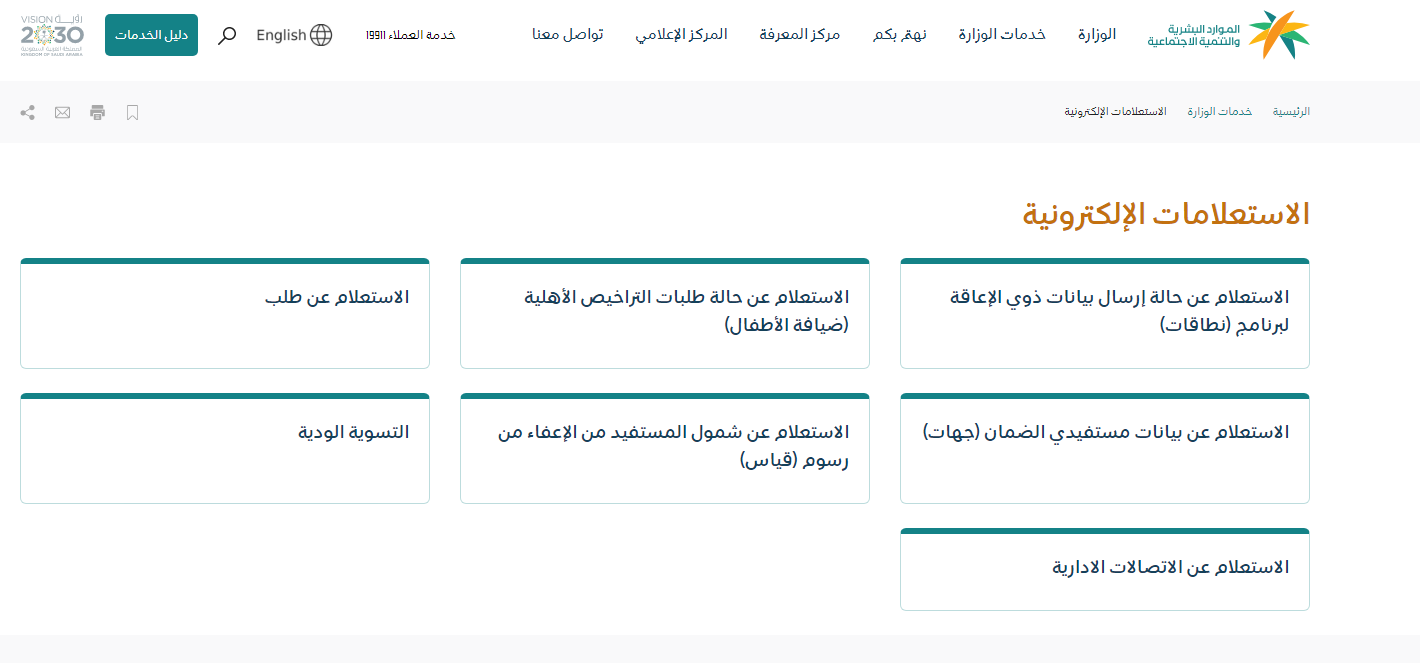The width and height of the screenshot is (1420, 663).
Task: Go to المركز الإعلامي in navigation
Action: click(681, 35)
